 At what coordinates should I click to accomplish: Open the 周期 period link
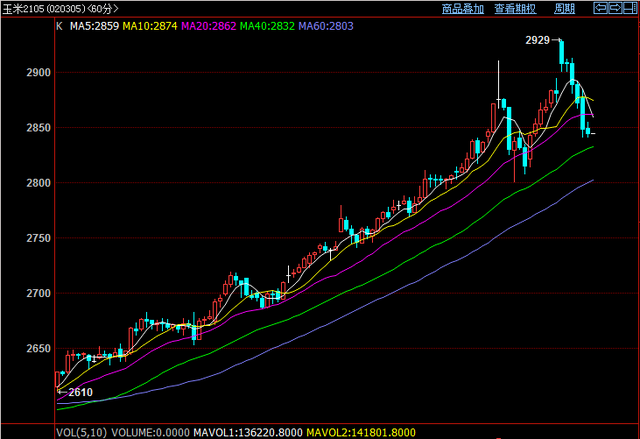(x=564, y=9)
